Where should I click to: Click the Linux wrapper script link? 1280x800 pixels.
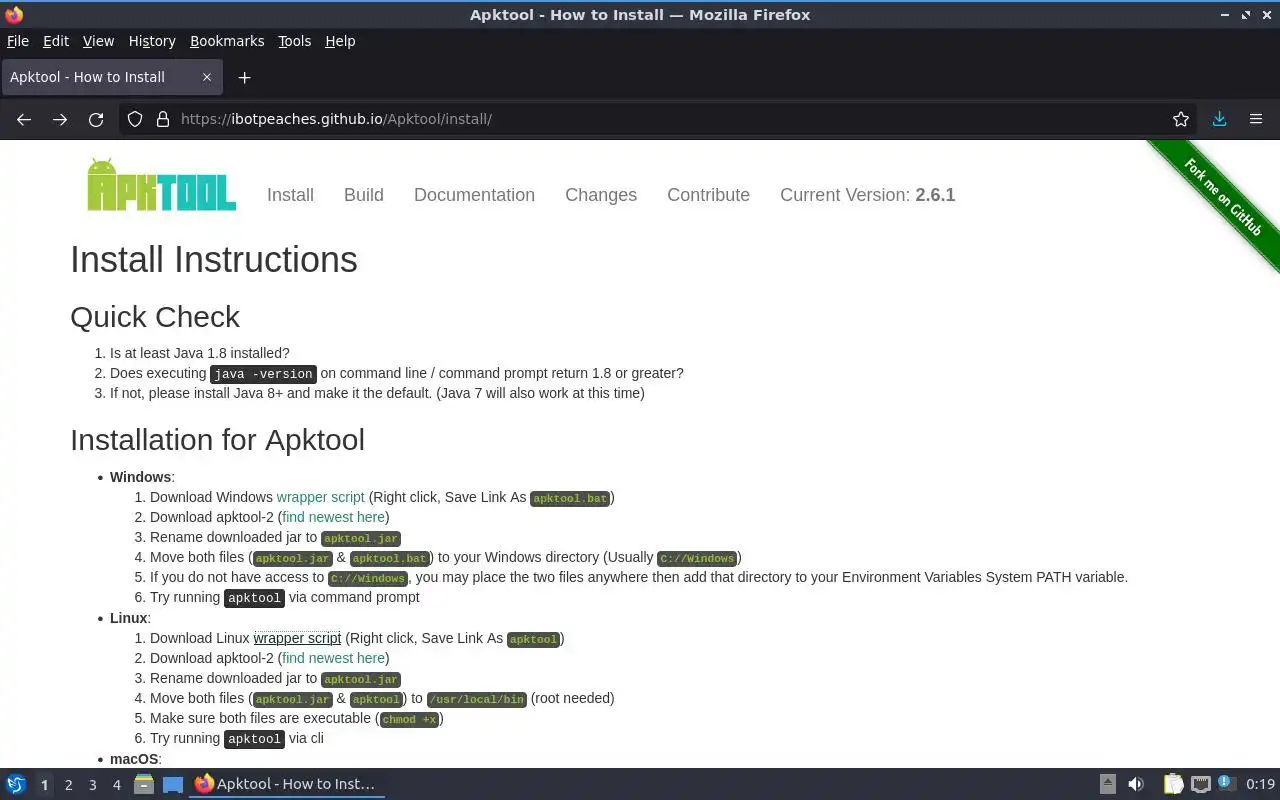tap(297, 638)
